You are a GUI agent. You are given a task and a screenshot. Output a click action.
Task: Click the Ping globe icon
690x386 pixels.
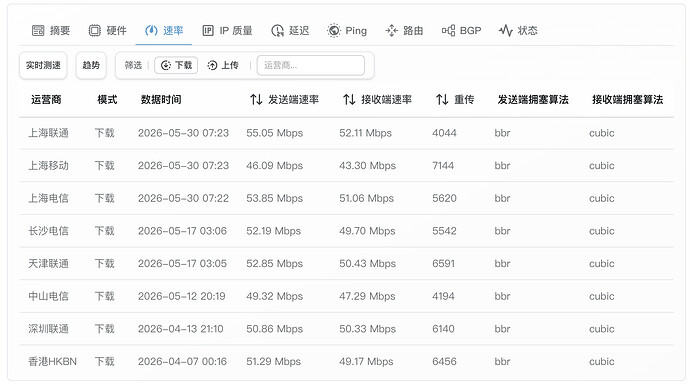(x=334, y=30)
